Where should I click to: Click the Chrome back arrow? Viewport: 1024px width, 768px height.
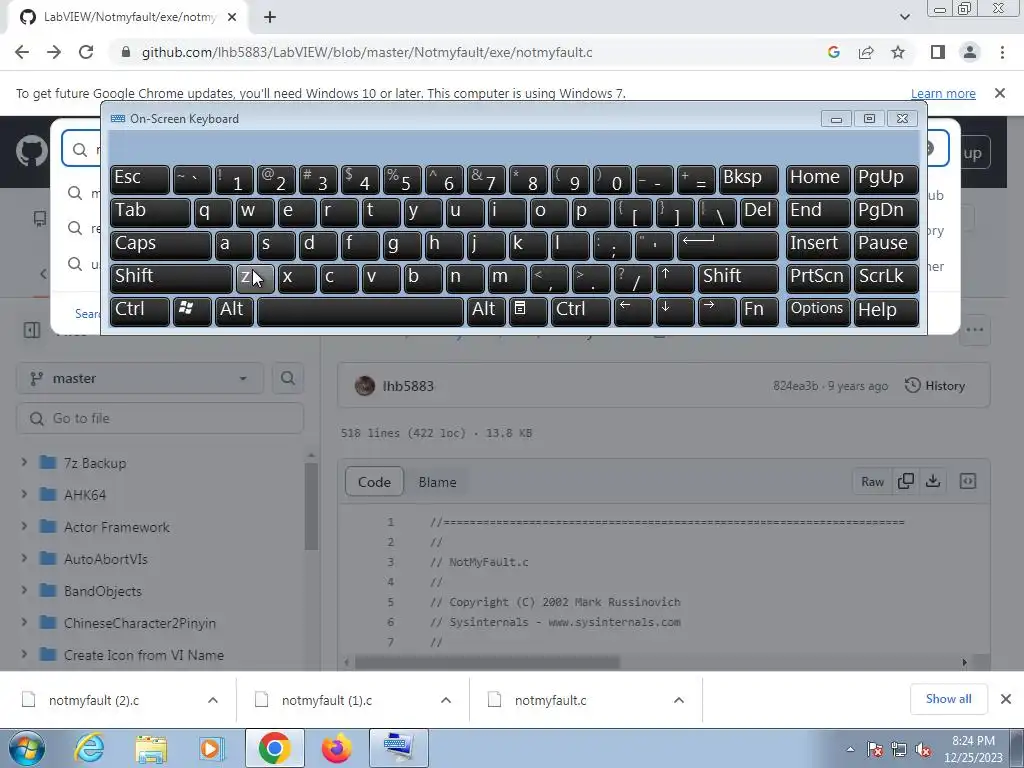pyautogui.click(x=22, y=52)
